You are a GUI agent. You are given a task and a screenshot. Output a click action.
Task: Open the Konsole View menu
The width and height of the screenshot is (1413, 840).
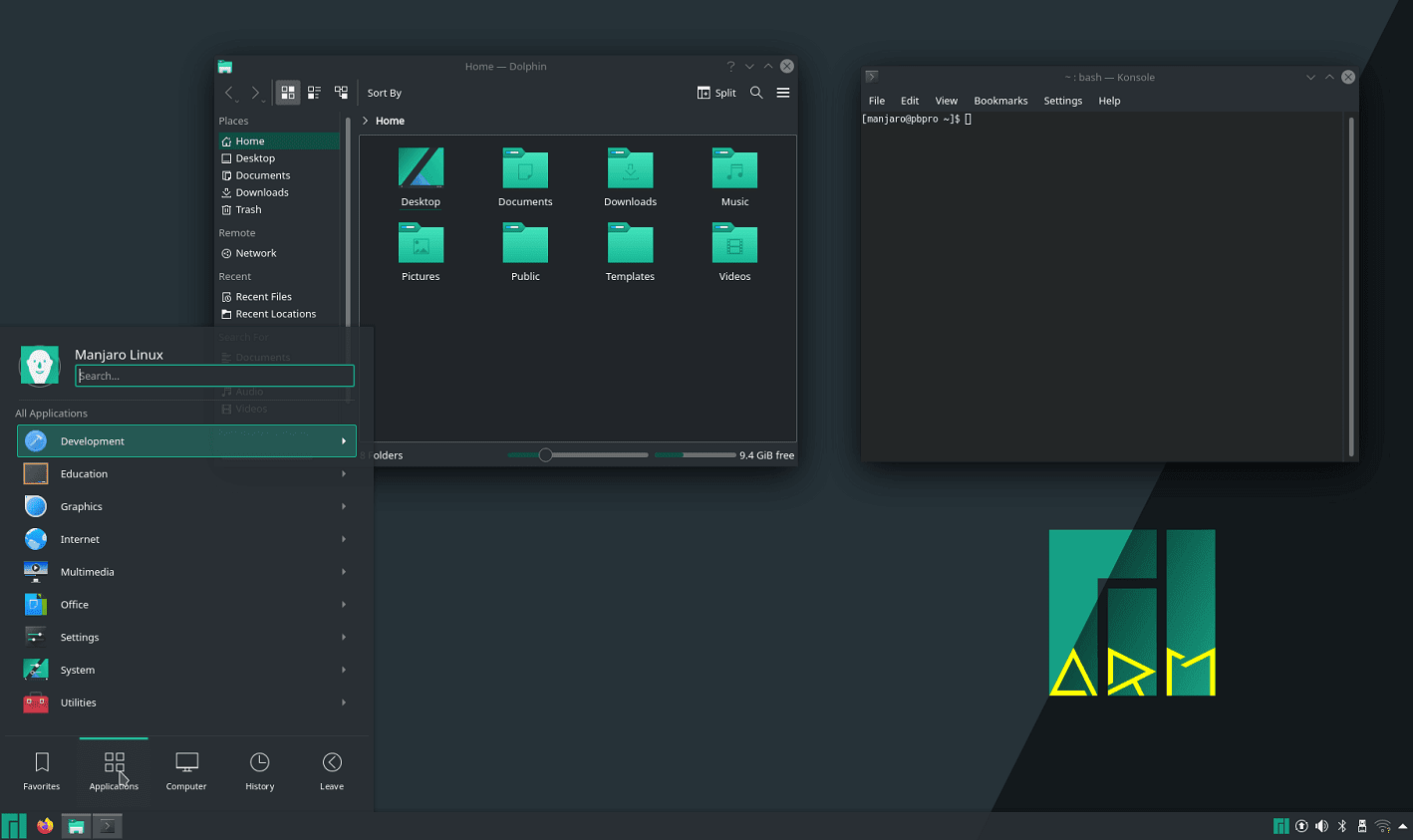point(946,101)
